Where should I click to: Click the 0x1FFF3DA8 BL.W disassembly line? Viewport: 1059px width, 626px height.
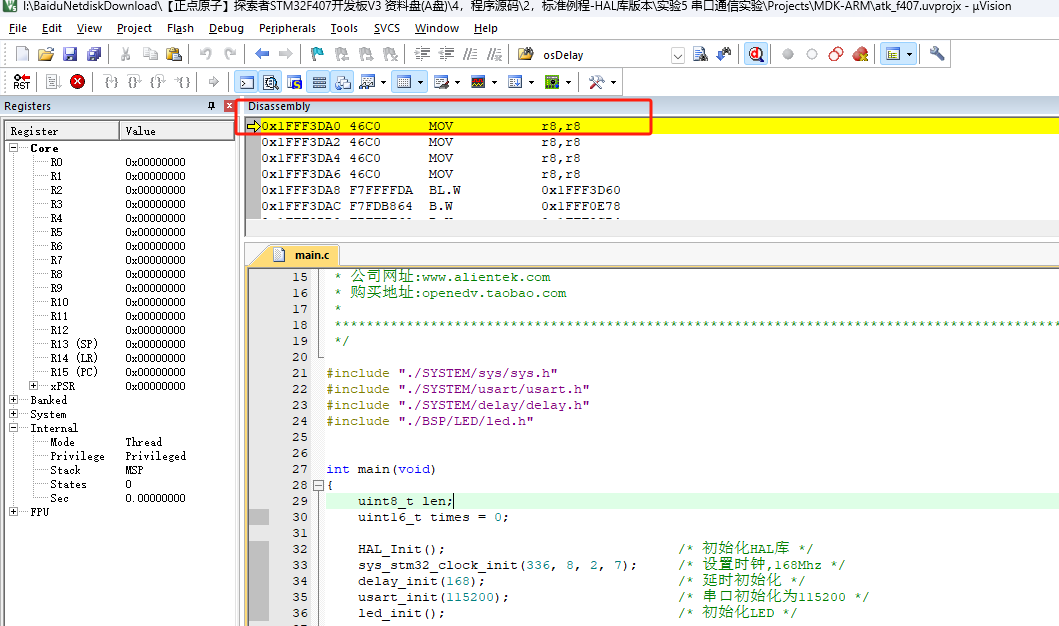(441, 190)
